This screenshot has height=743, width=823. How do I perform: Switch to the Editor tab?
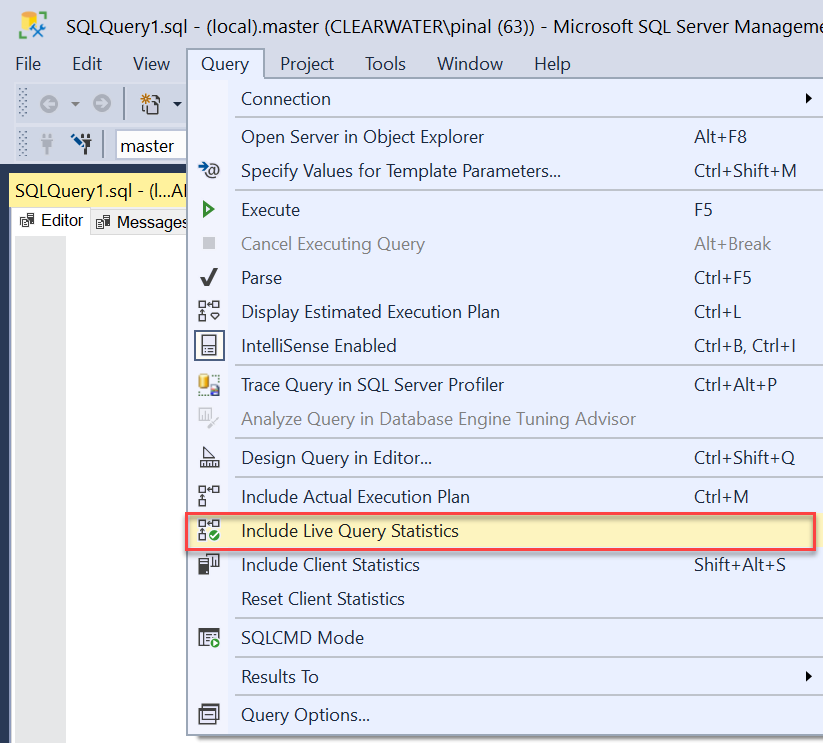tap(51, 221)
